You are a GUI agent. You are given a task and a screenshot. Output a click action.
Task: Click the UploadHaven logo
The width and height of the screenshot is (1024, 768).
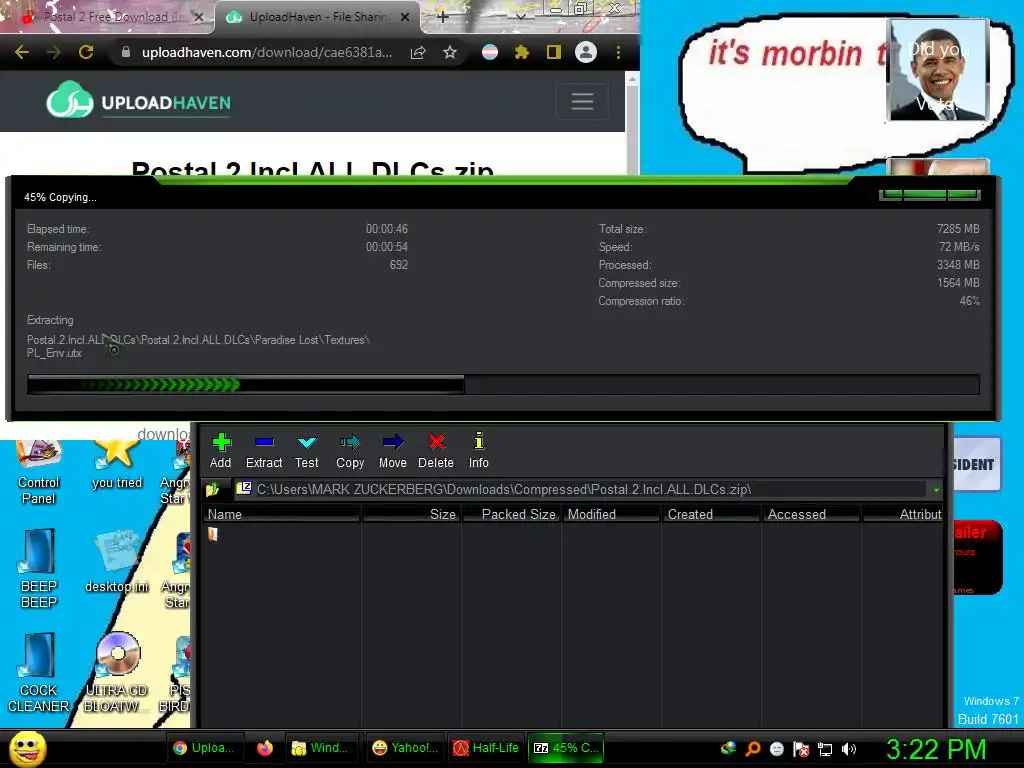coord(138,100)
